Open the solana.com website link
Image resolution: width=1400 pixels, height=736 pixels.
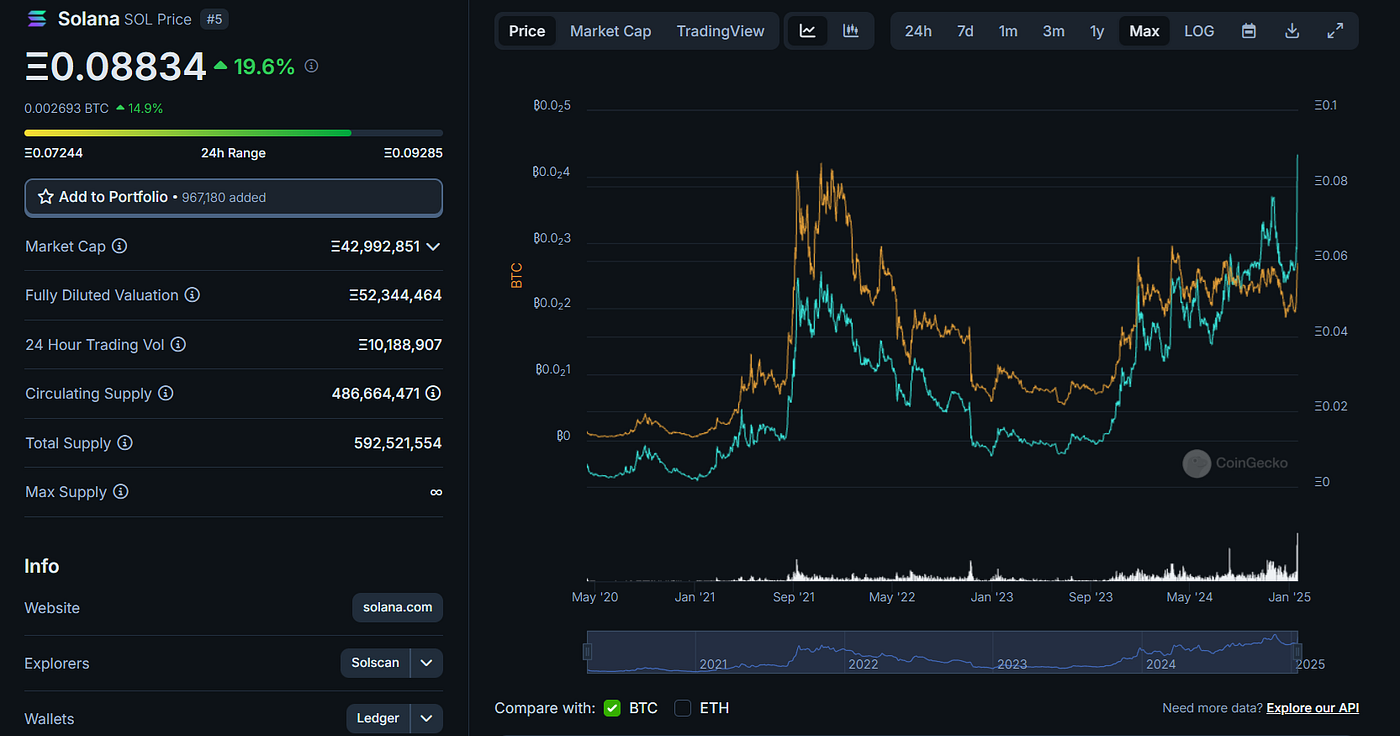pos(397,608)
